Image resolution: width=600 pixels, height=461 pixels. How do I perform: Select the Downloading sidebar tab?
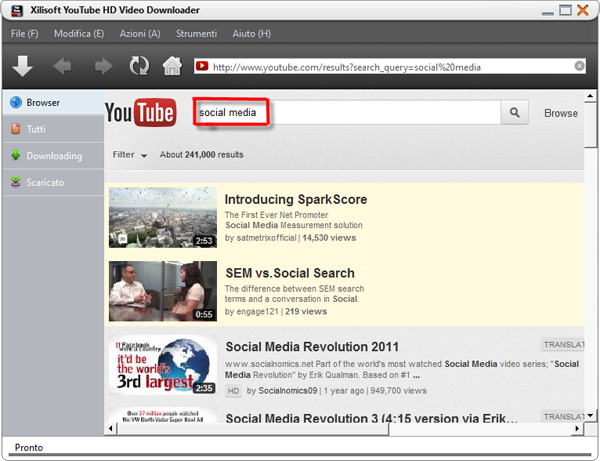coord(53,156)
